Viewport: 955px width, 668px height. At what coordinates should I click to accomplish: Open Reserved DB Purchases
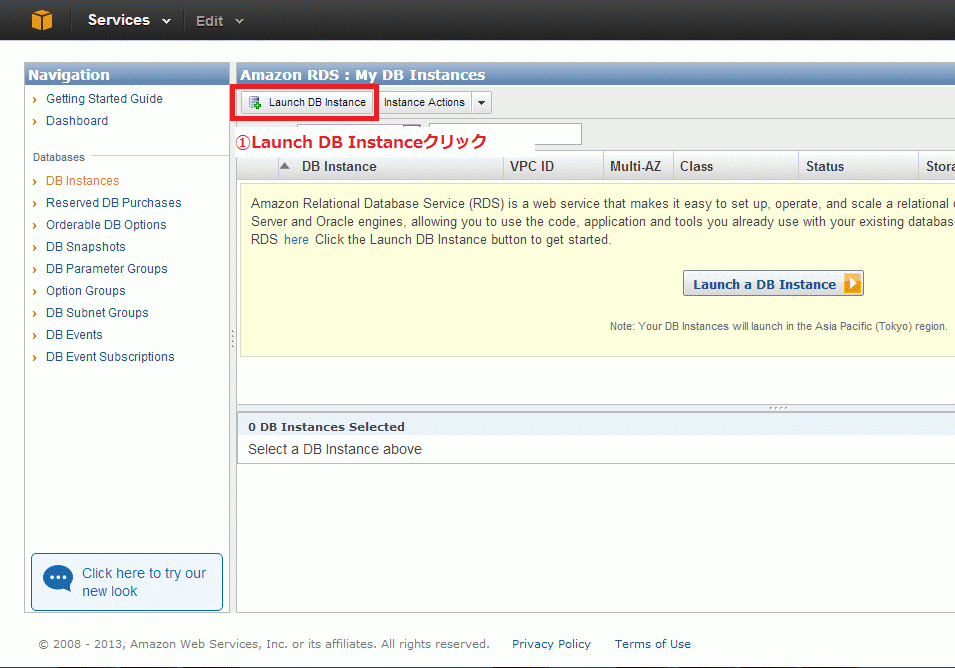click(113, 203)
